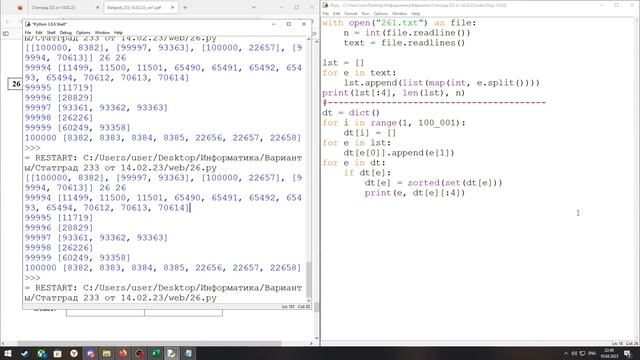Image resolution: width=640 pixels, height=360 pixels.
Task: Click the task number 26 box in PDF
Action: tap(16, 84)
